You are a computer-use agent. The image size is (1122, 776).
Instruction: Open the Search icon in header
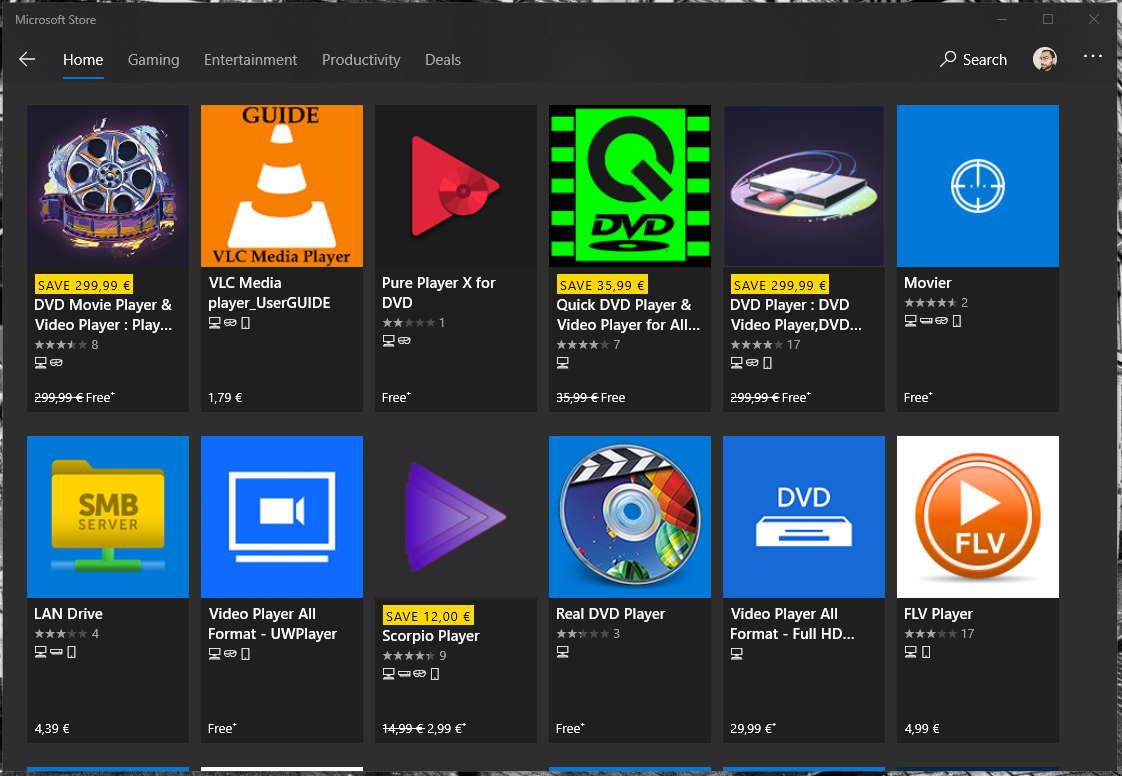pos(948,60)
